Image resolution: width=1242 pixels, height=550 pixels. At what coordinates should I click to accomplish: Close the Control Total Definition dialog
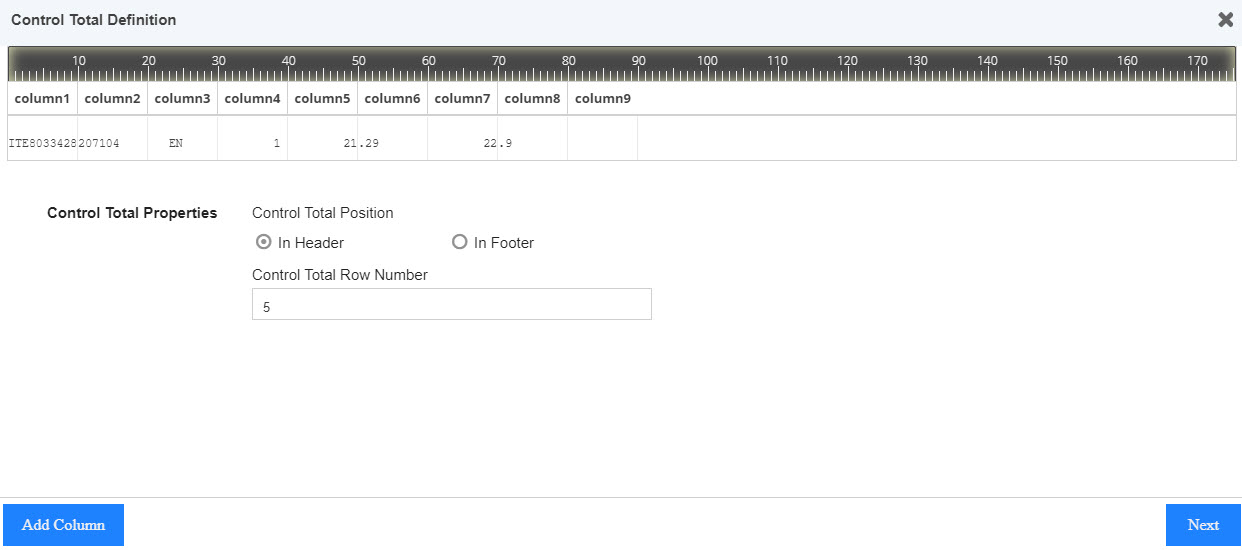pos(1225,20)
